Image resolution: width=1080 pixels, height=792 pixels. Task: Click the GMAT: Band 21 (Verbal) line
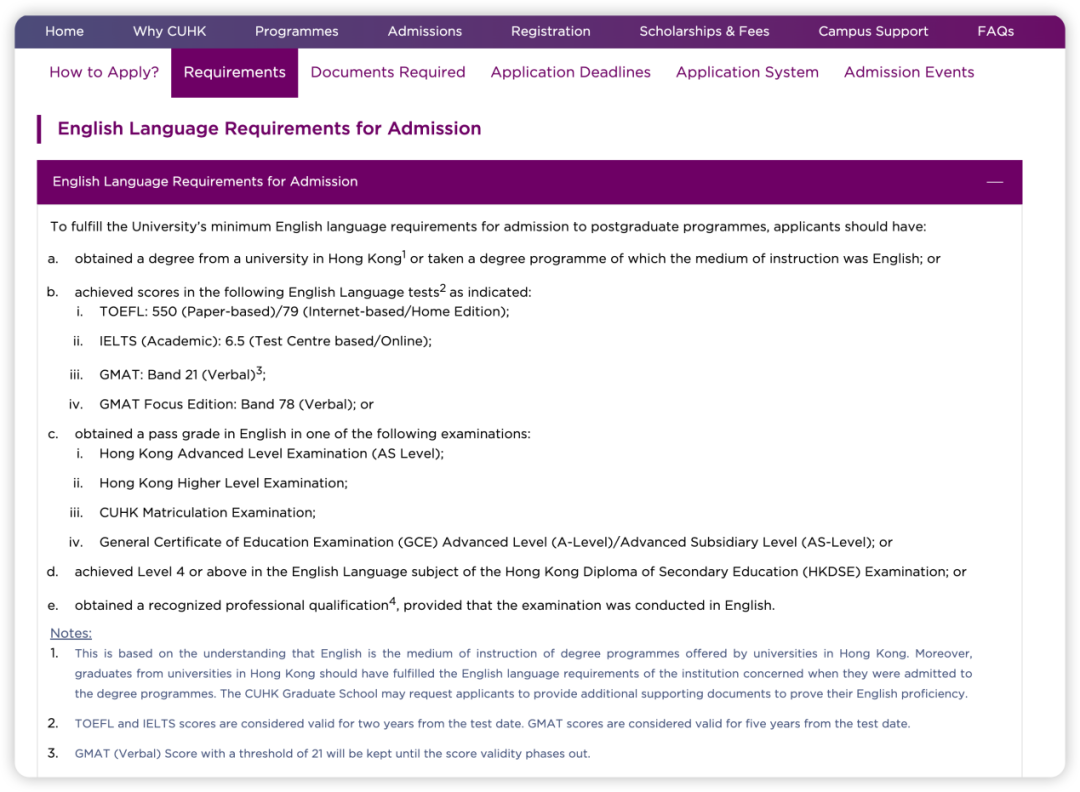(182, 374)
